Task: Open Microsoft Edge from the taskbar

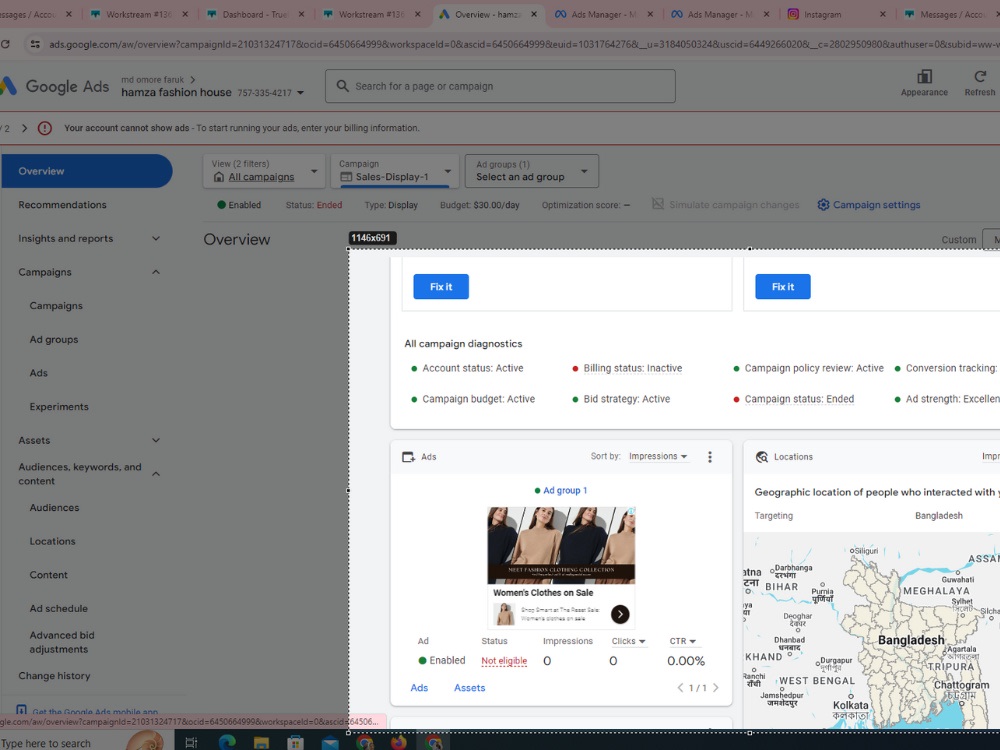Action: [x=227, y=742]
